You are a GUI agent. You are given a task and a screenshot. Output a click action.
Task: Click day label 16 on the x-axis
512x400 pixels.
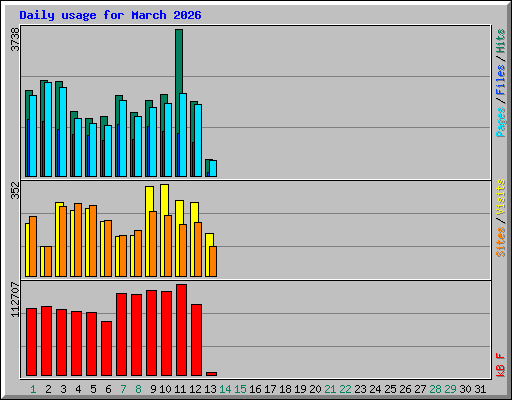(x=255, y=389)
